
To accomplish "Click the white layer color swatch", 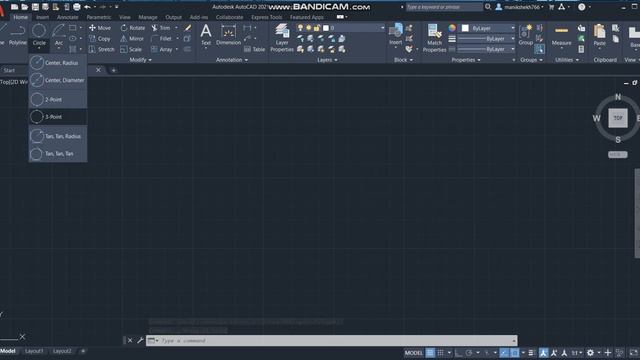I will 326,28.
